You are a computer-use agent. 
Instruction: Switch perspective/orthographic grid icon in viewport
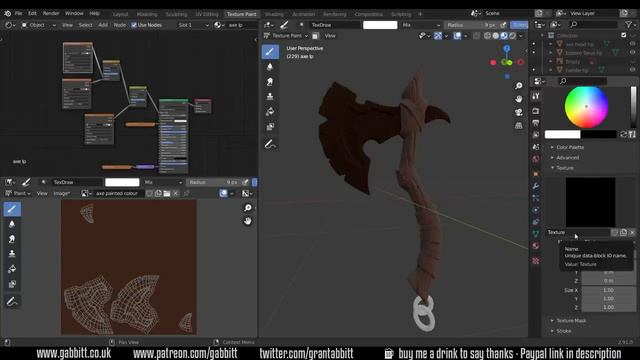tap(518, 125)
